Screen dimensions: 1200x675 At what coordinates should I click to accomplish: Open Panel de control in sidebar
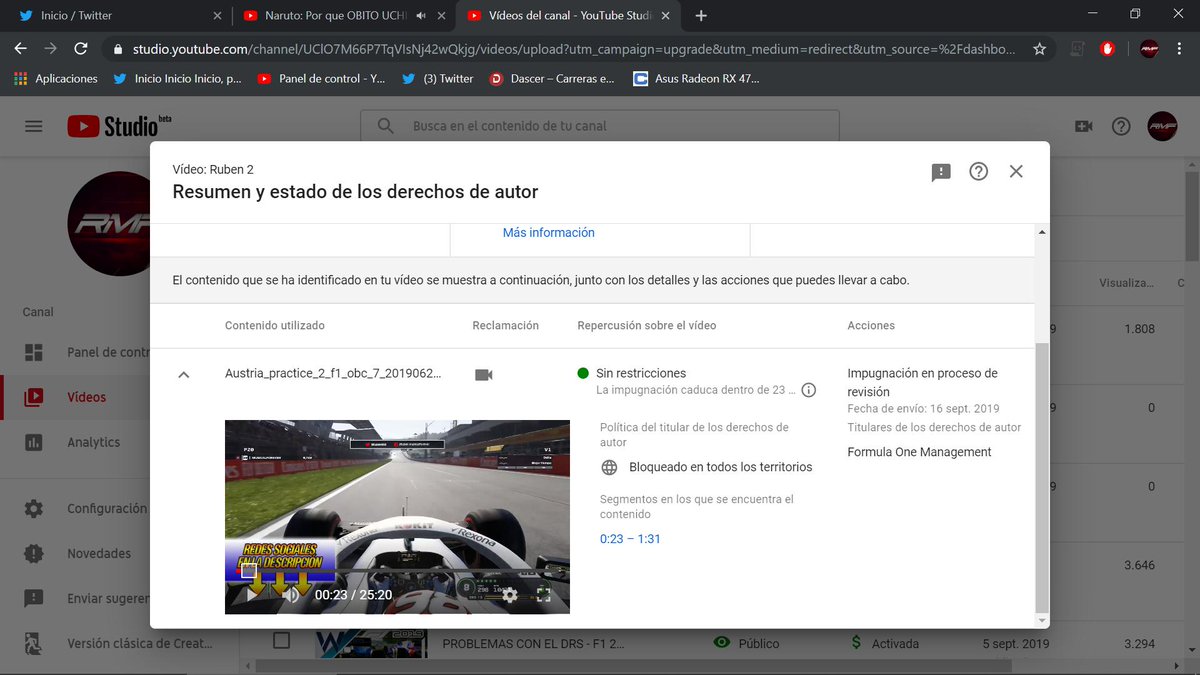point(85,352)
